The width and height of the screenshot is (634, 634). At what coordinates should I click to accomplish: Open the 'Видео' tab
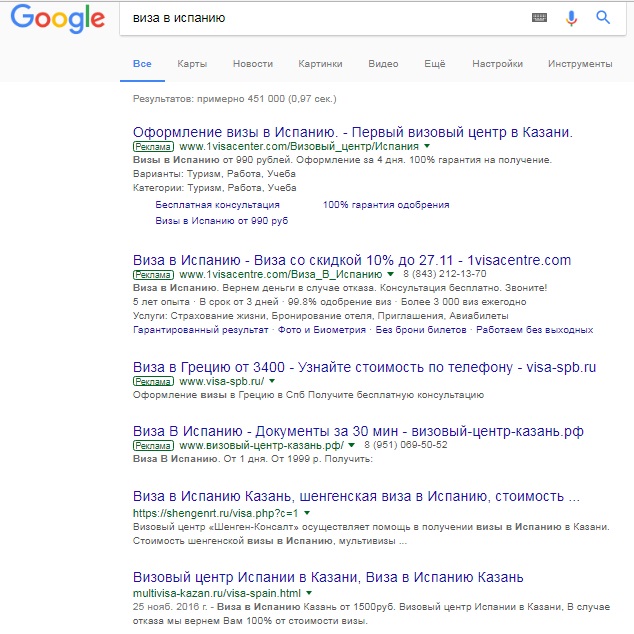click(x=383, y=64)
